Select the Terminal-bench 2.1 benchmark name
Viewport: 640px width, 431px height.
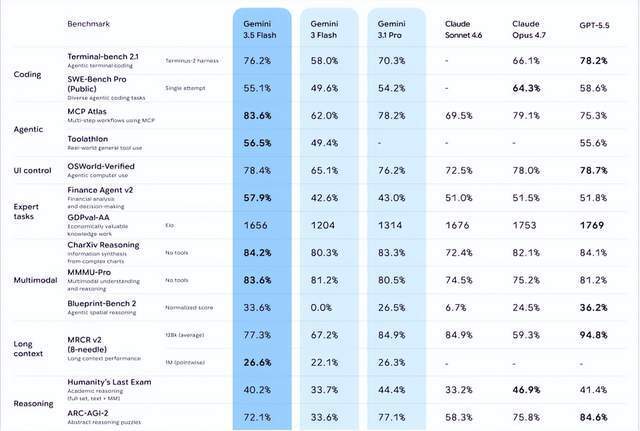click(x=103, y=56)
